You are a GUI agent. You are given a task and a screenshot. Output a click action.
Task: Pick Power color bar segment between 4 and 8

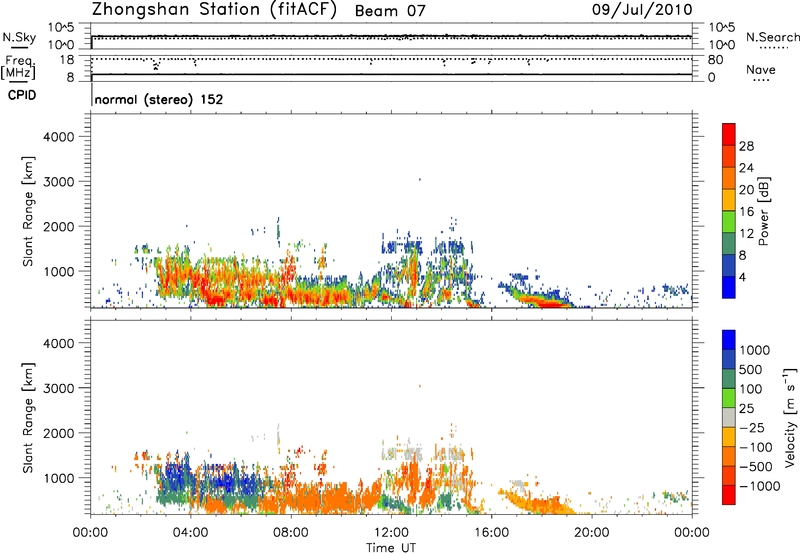pos(729,265)
